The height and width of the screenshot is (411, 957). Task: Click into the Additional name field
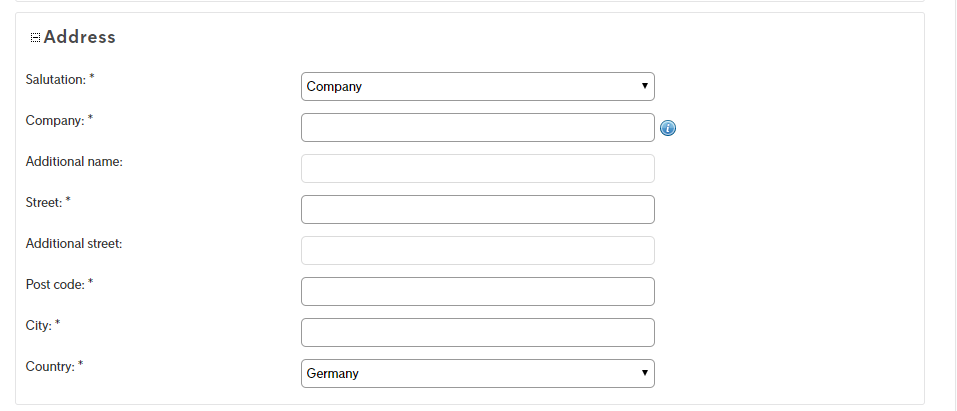[x=478, y=169]
